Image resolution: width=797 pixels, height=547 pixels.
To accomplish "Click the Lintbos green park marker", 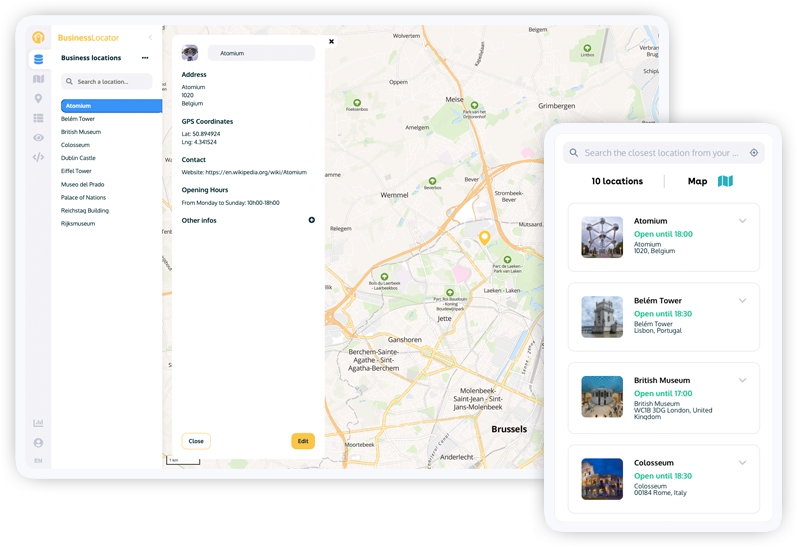I will pyautogui.click(x=587, y=48).
